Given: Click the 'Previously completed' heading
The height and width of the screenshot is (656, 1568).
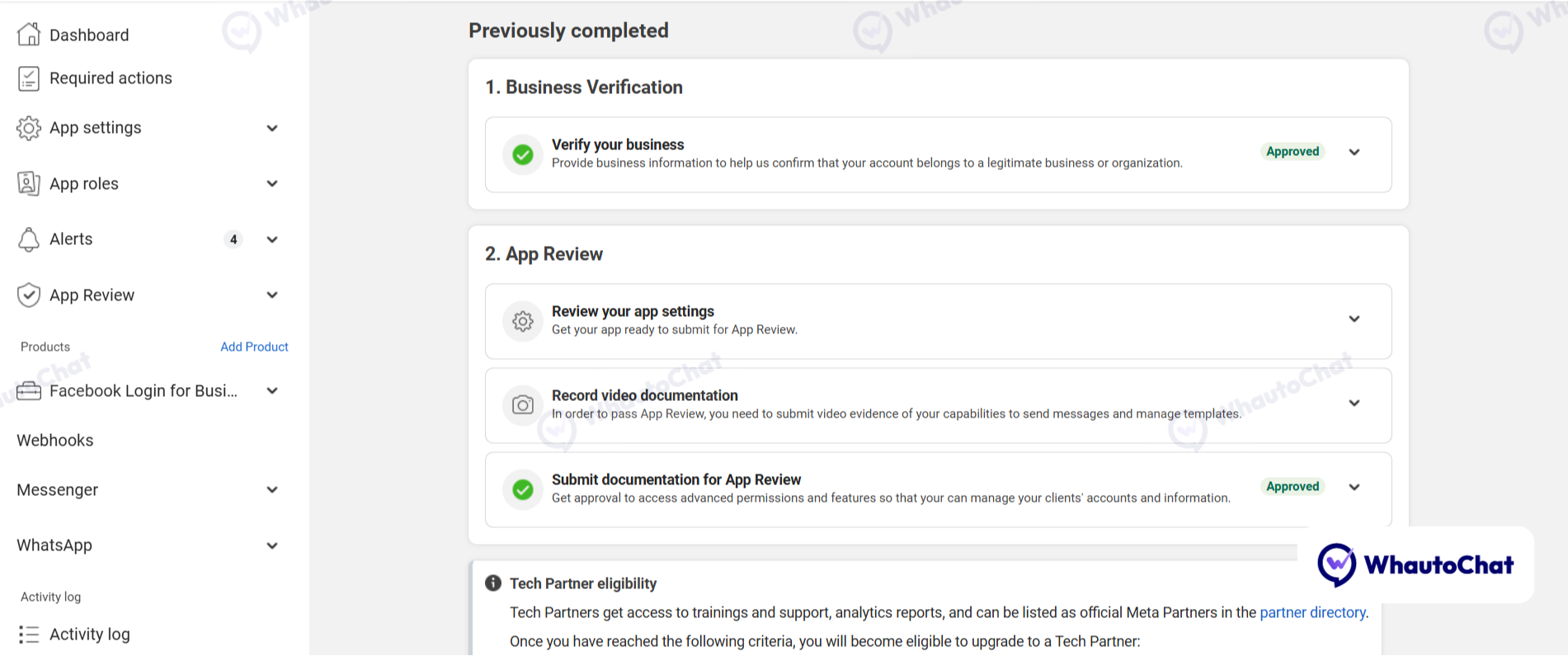Looking at the screenshot, I should 568,31.
